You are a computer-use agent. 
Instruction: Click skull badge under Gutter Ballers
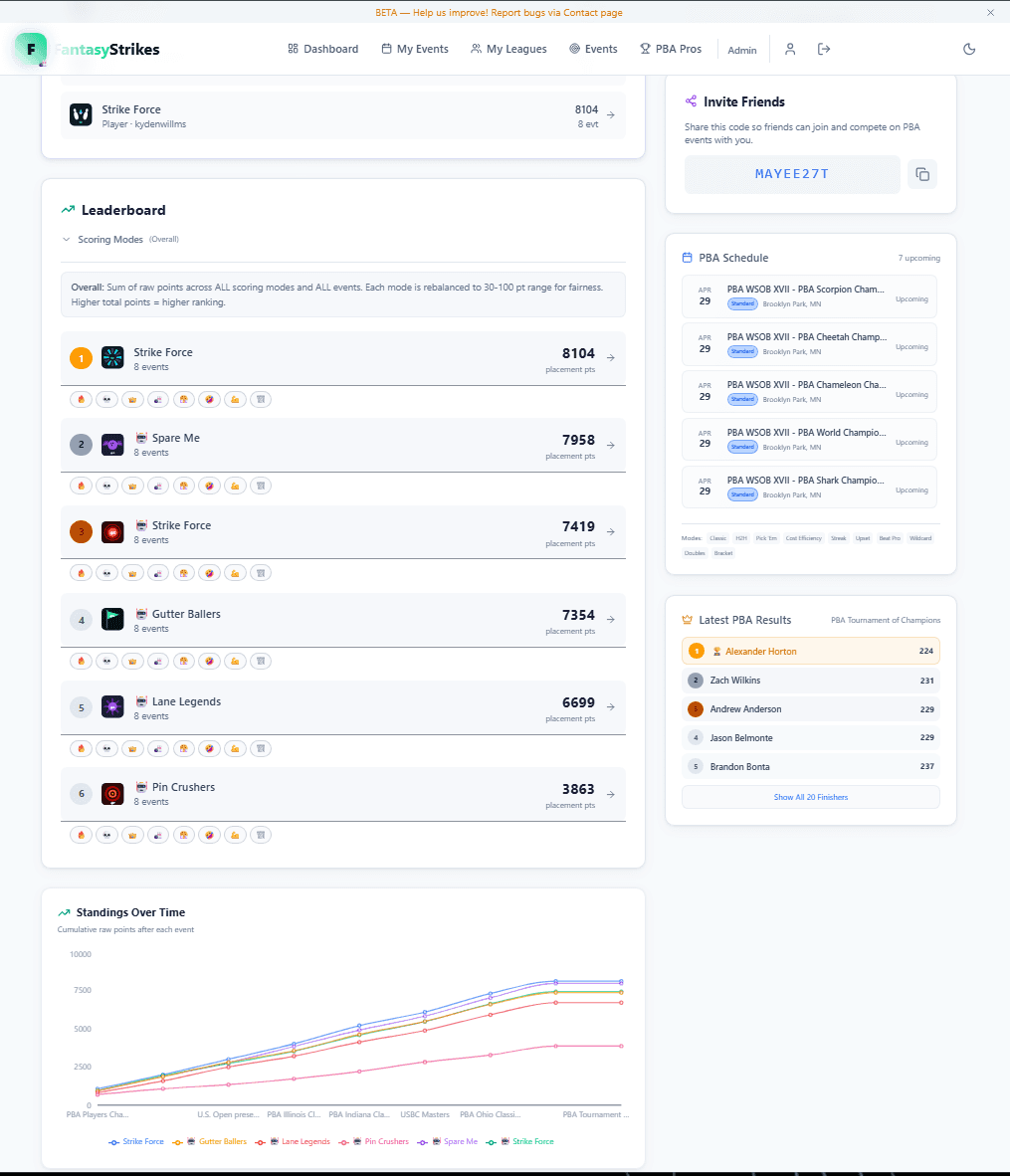(x=106, y=661)
